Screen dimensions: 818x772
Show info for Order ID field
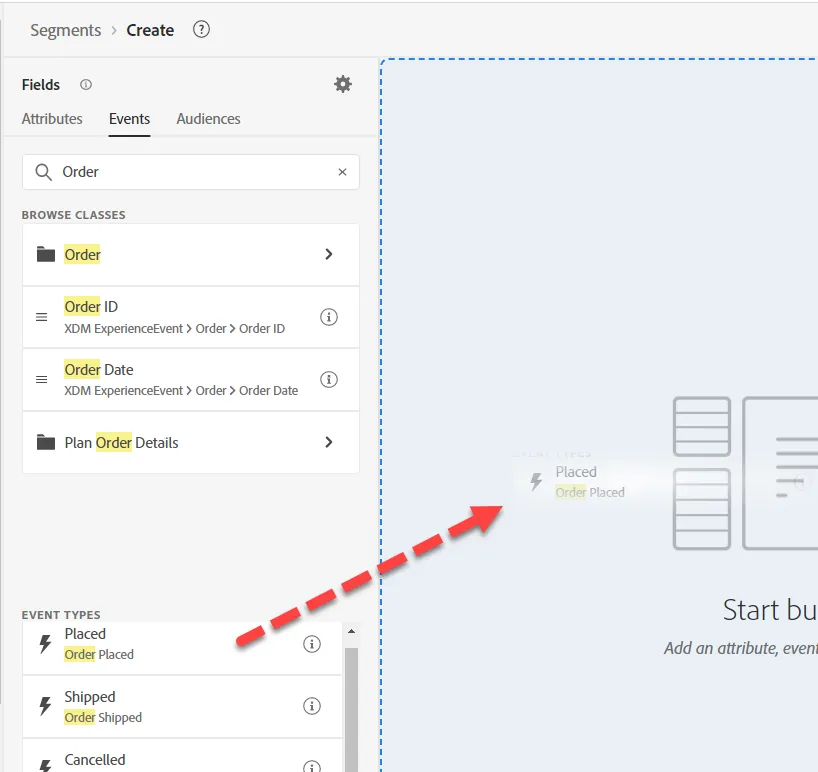(x=329, y=317)
